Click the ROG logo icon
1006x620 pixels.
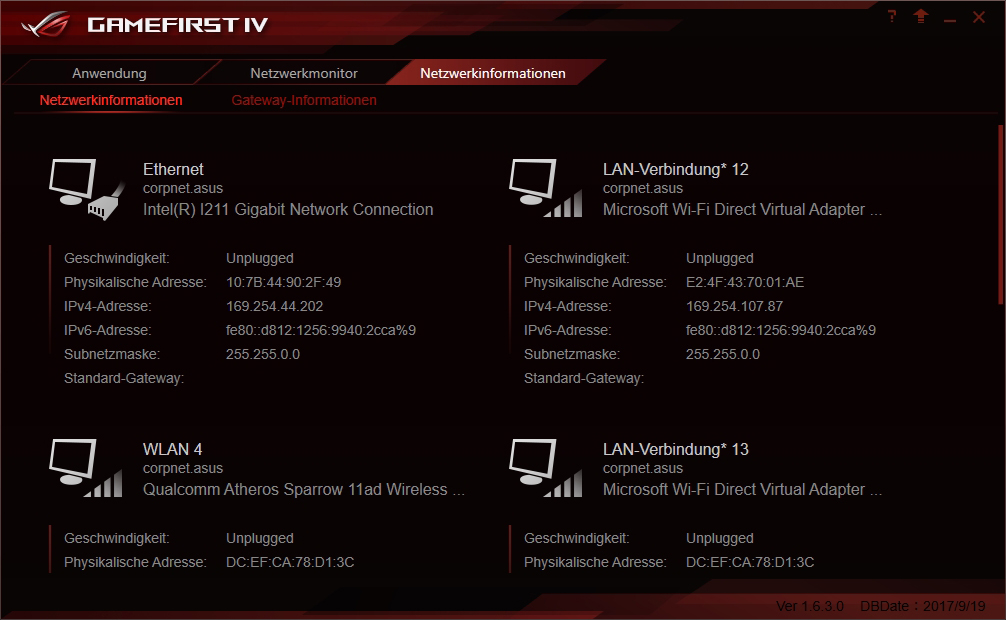45,24
